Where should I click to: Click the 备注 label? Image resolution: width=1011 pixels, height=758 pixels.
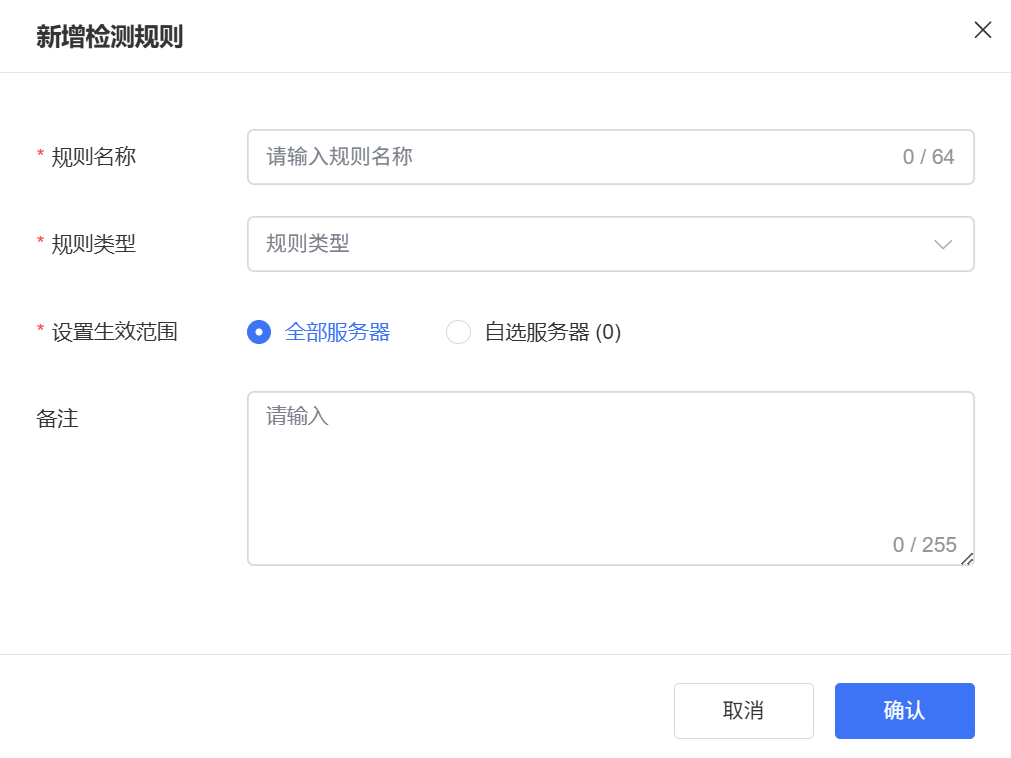pyautogui.click(x=57, y=418)
